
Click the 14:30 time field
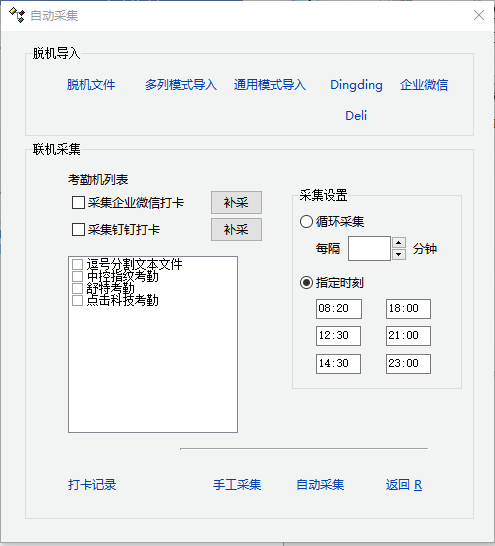338,364
